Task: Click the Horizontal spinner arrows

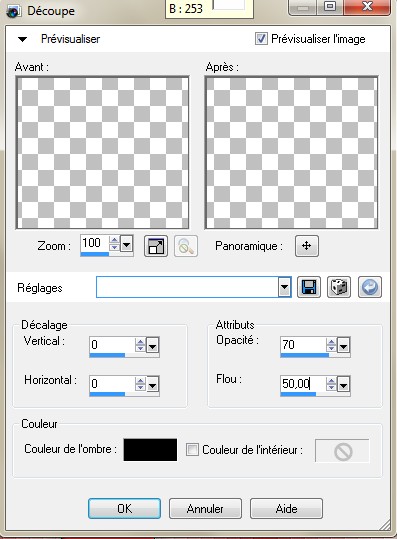Action: pyautogui.click(x=140, y=384)
